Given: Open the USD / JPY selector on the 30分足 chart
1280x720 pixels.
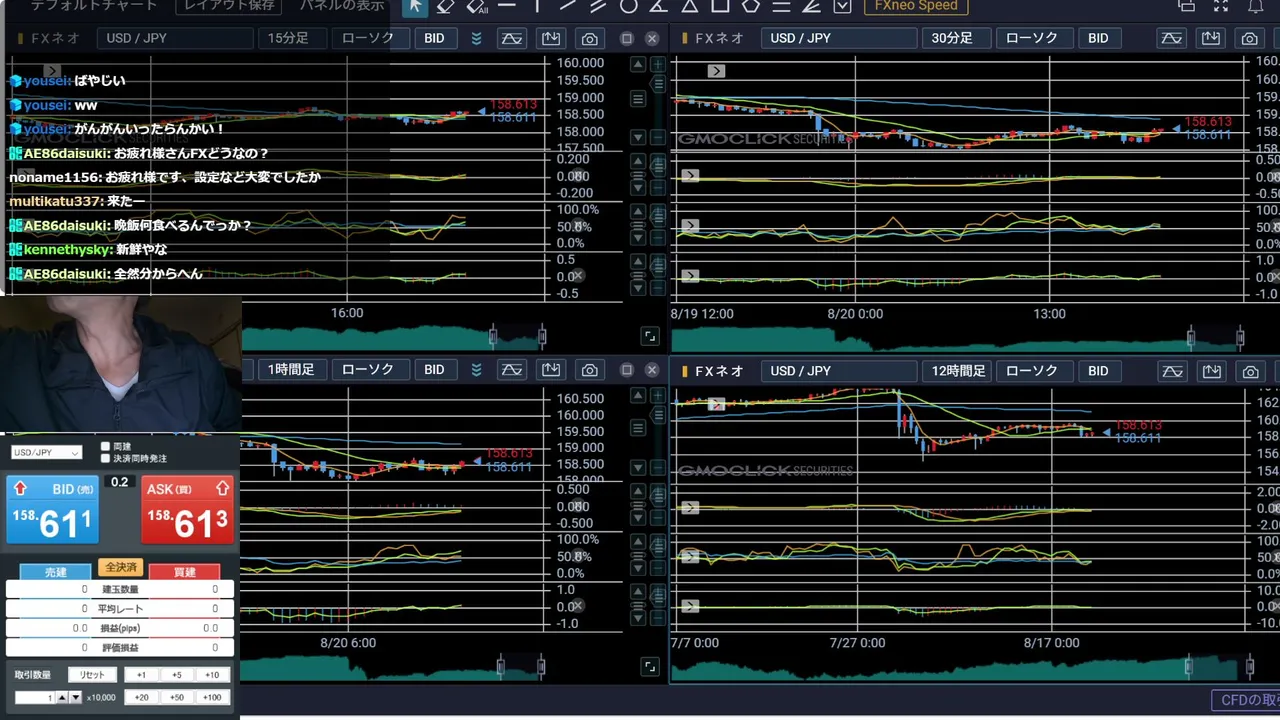Looking at the screenshot, I should tap(838, 38).
